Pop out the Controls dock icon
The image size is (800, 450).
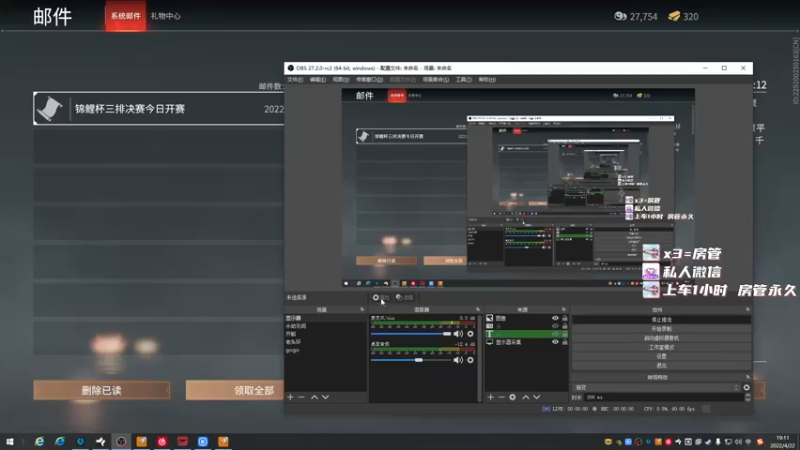pyautogui.click(x=748, y=310)
